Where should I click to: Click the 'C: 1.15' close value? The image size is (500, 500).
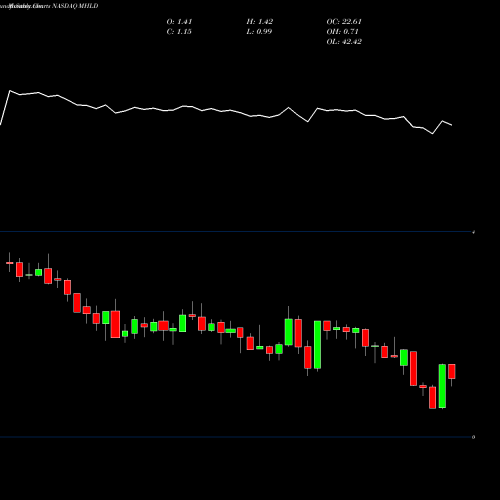(179, 32)
